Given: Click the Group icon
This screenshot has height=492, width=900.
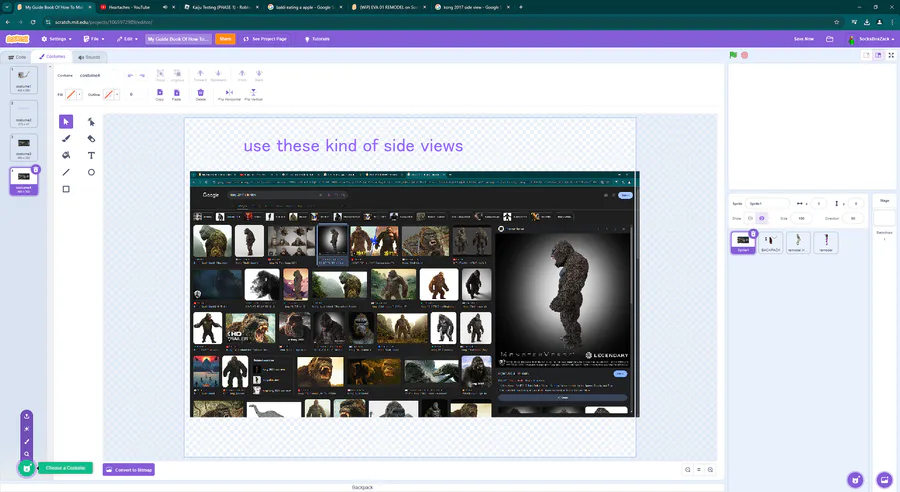Looking at the screenshot, I should [160, 75].
